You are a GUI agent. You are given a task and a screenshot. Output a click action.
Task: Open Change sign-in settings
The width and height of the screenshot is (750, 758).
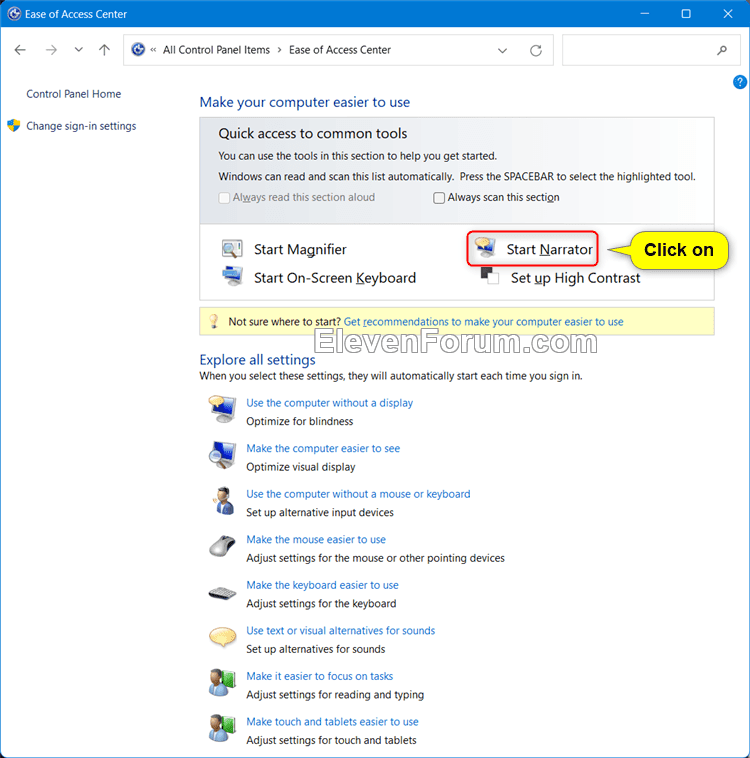pos(81,126)
